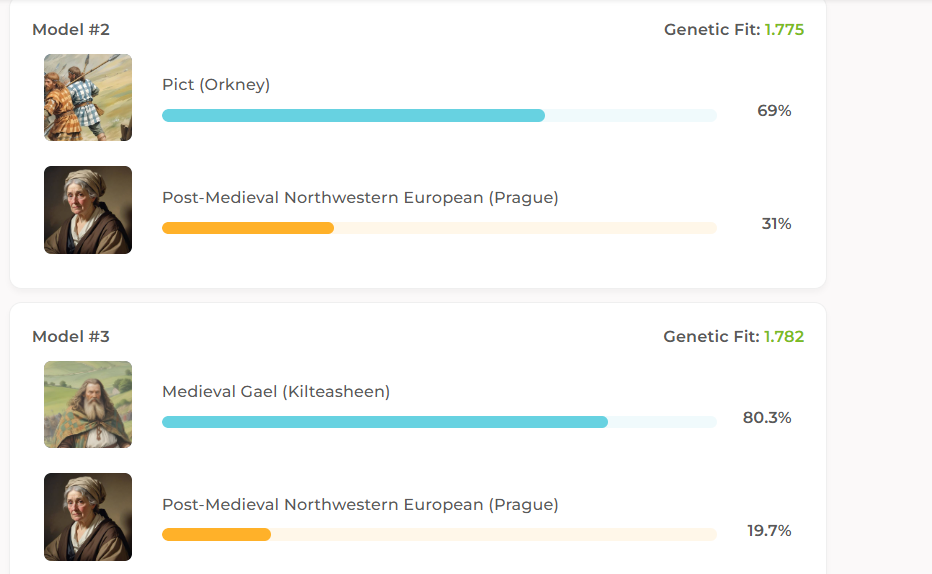Click the blue Pict (Orkney) progress bar
Viewport: 932px width, 574px height.
tap(353, 116)
